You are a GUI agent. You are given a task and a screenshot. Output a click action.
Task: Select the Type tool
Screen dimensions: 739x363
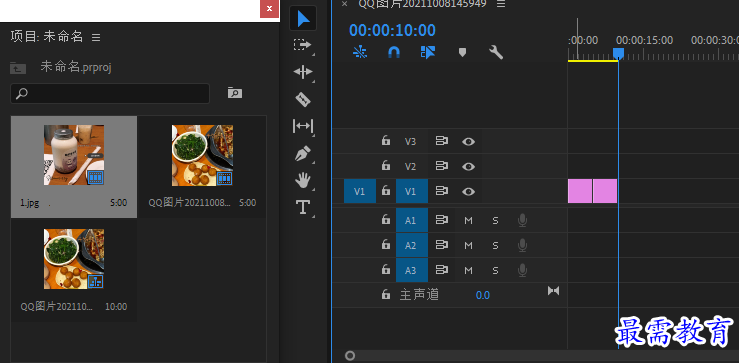pos(303,207)
